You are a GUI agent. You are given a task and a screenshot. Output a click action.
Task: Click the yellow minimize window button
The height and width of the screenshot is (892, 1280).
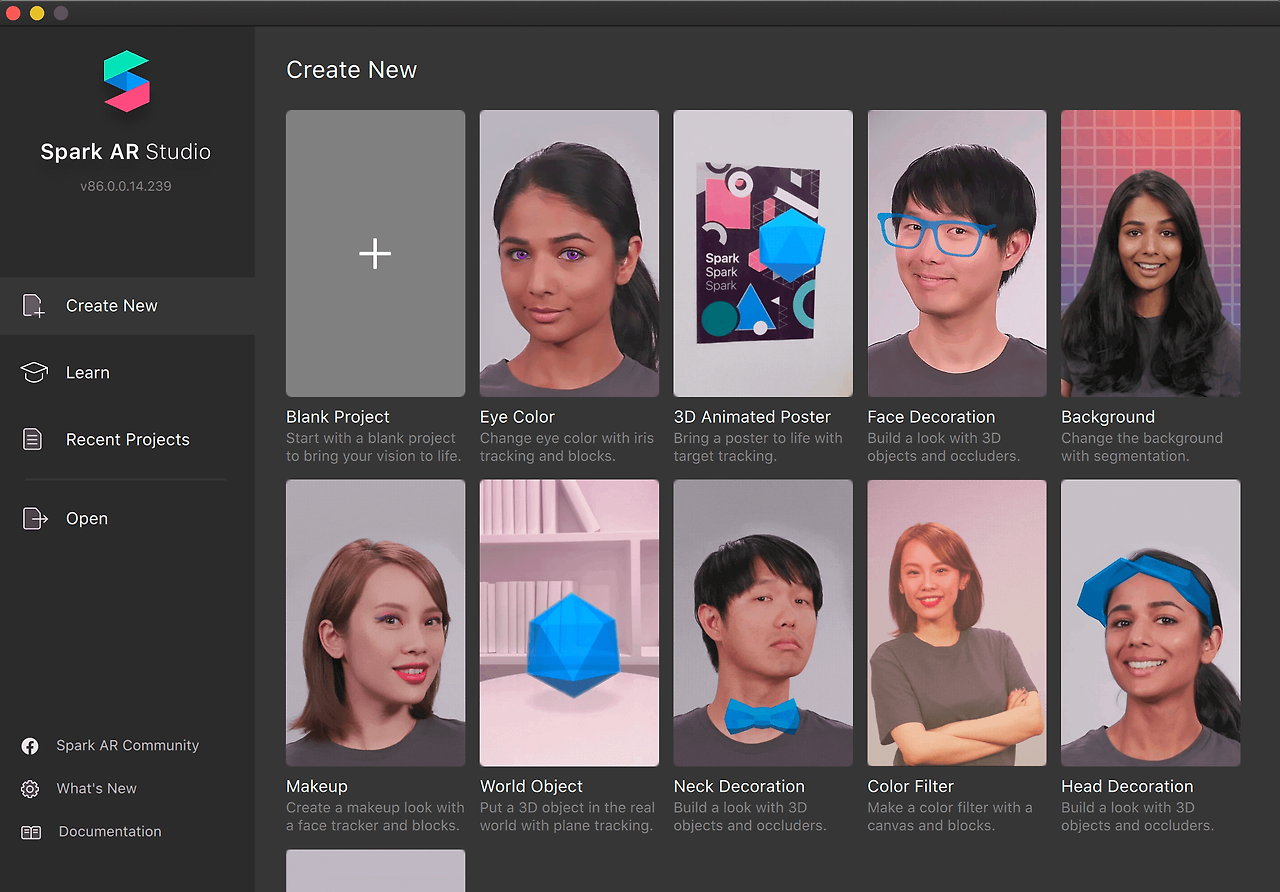point(37,13)
